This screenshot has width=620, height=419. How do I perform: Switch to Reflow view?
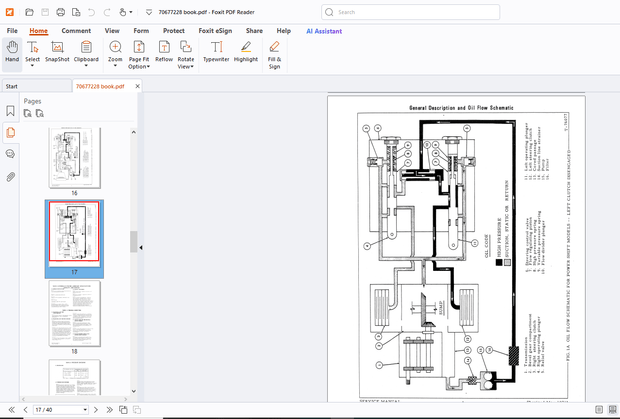tap(164, 51)
